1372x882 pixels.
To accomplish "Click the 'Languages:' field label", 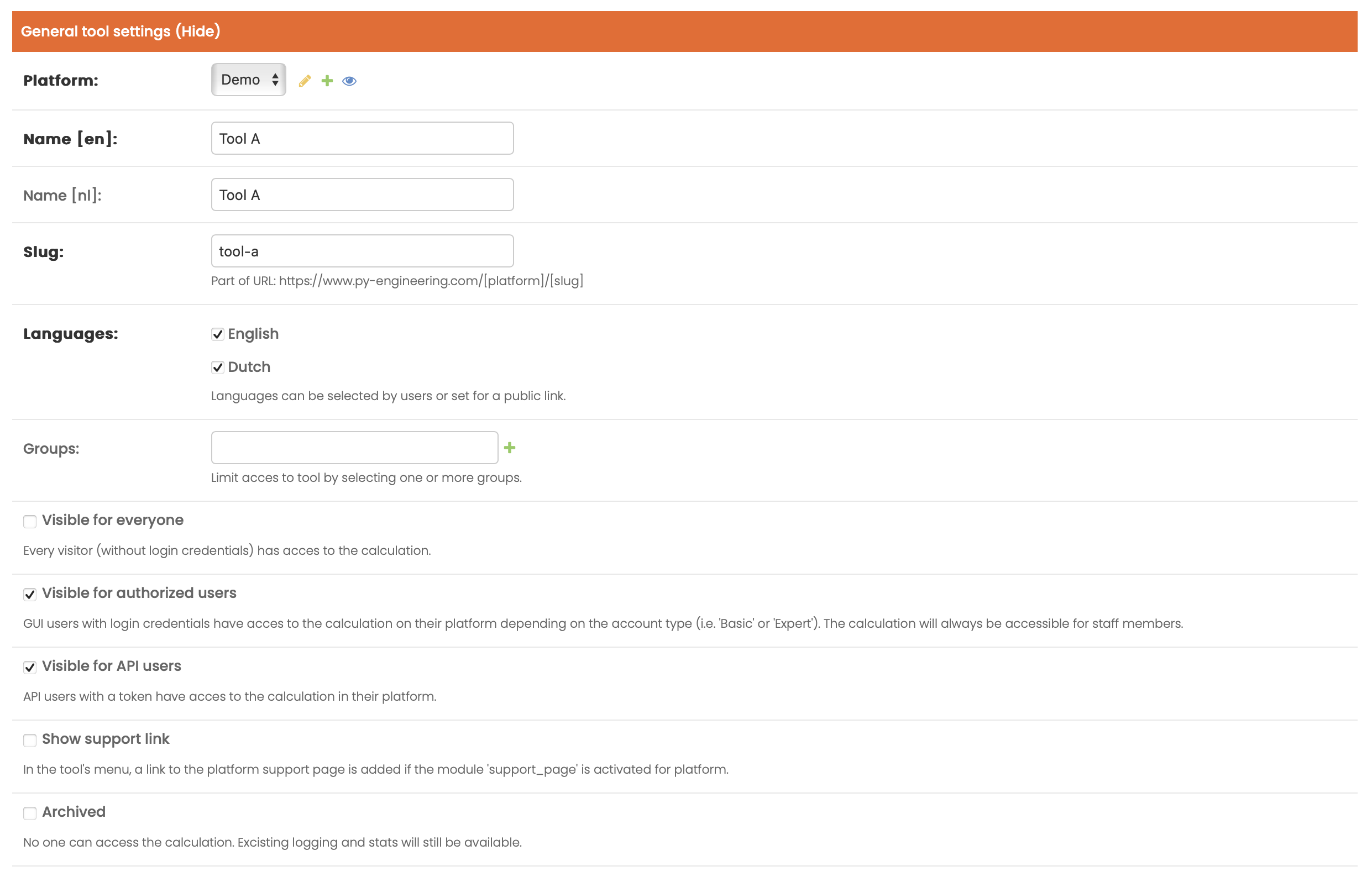I will click(x=70, y=334).
